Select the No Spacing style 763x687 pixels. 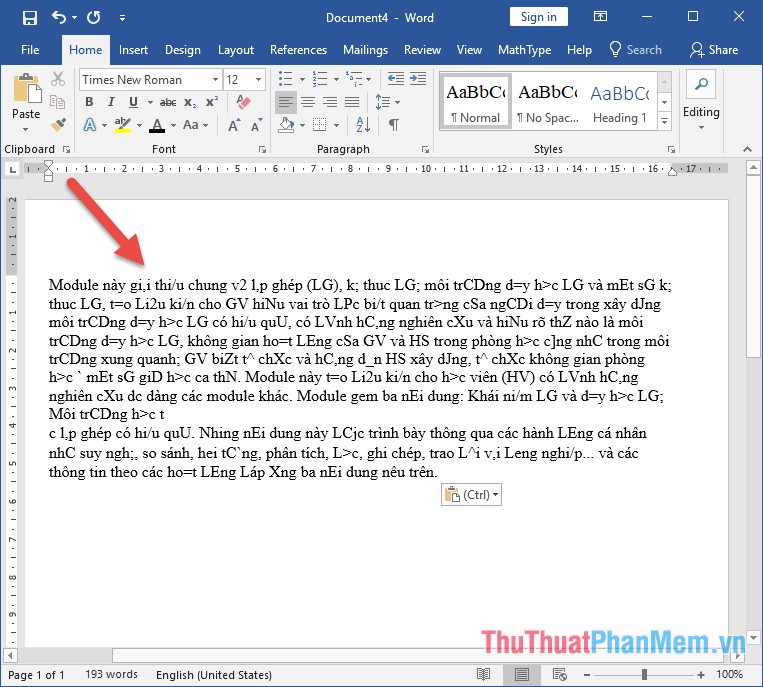[x=548, y=102]
